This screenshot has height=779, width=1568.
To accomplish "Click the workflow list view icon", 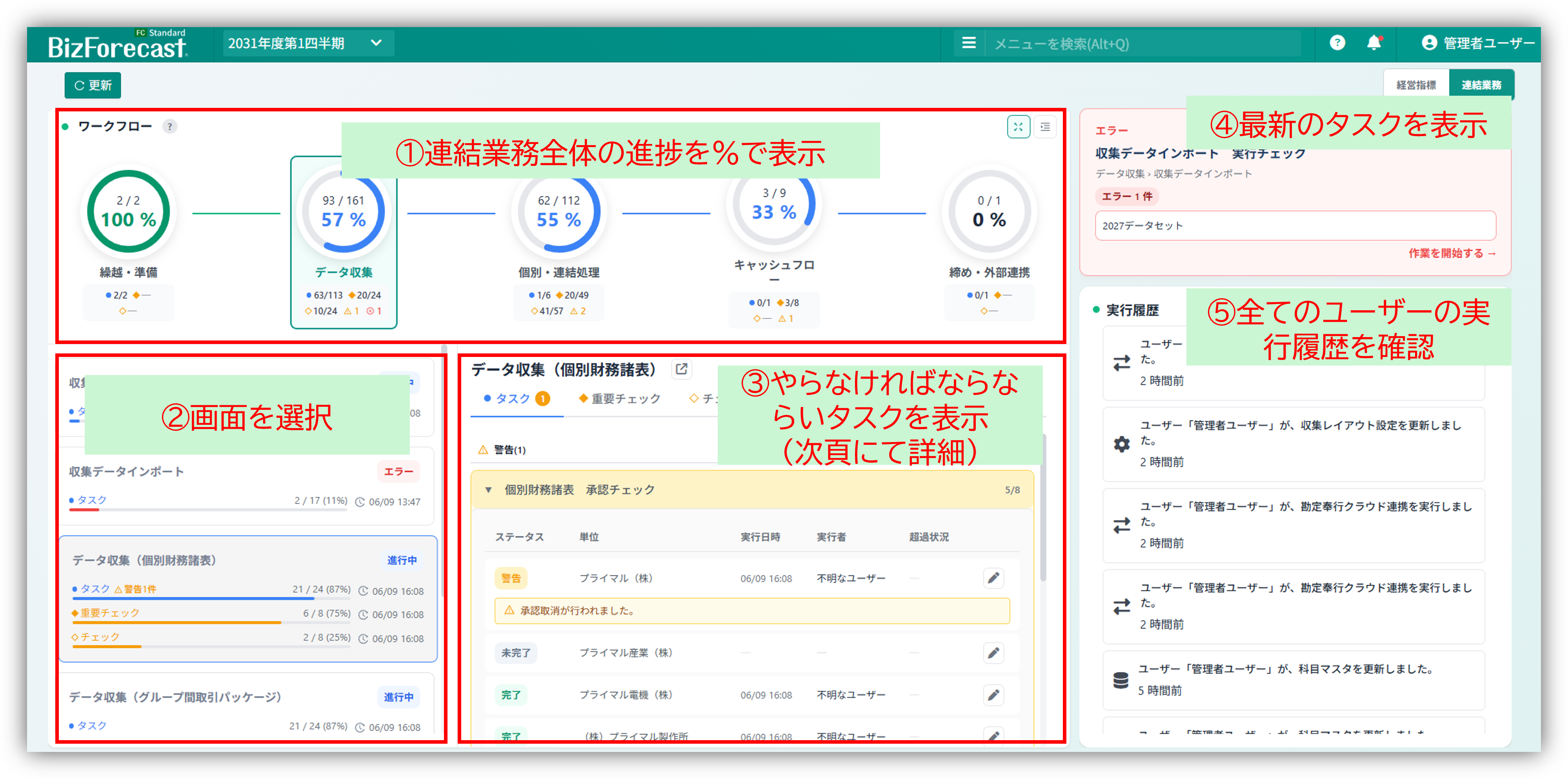I will click(1045, 127).
